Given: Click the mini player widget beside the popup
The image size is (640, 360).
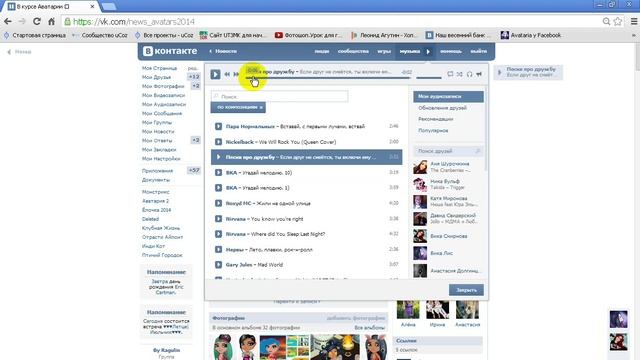Looking at the screenshot, I should [528, 72].
